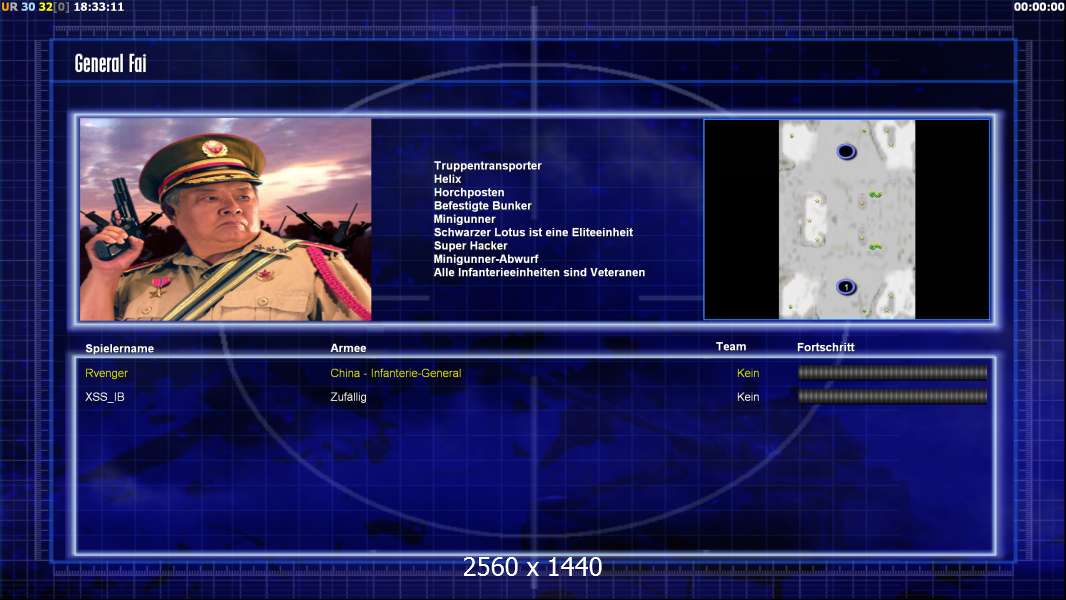Click the Truppentransporter ability entry
The width and height of the screenshot is (1066, 600).
(487, 166)
